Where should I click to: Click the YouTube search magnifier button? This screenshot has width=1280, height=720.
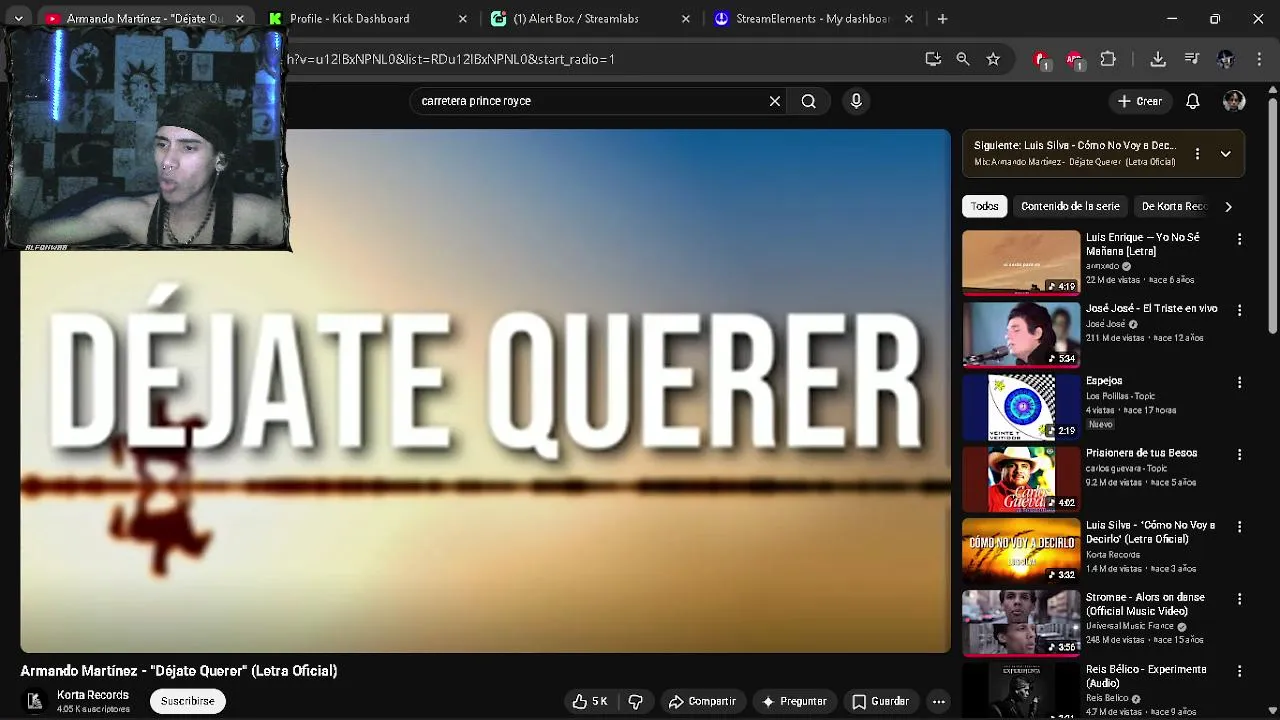click(x=809, y=101)
